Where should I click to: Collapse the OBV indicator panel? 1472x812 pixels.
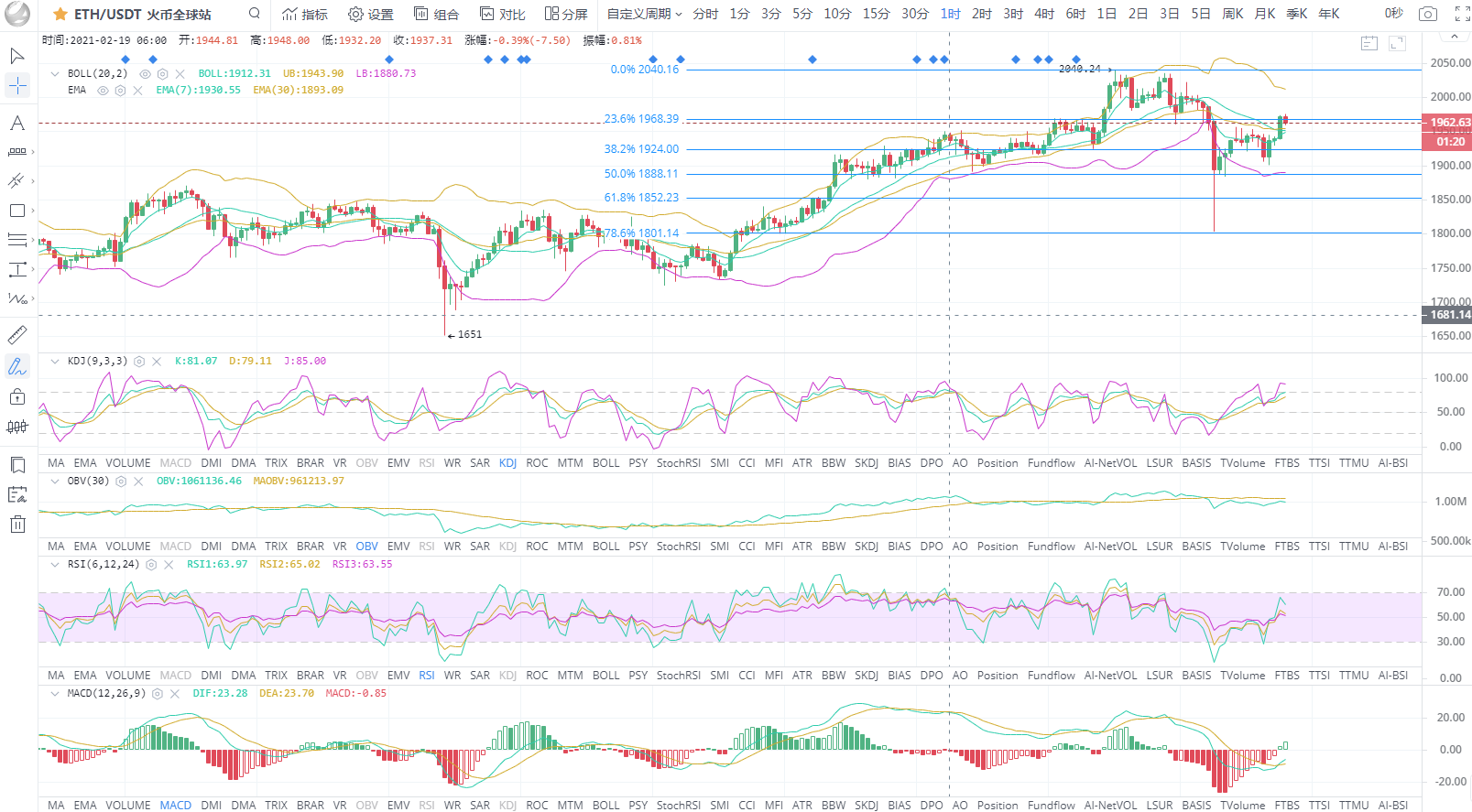click(x=55, y=482)
